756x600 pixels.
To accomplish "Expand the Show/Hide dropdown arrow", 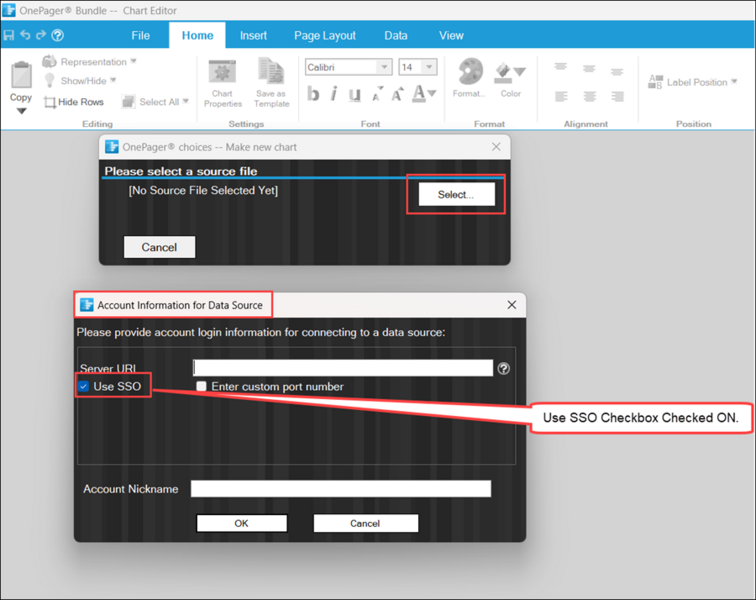I will (113, 80).
